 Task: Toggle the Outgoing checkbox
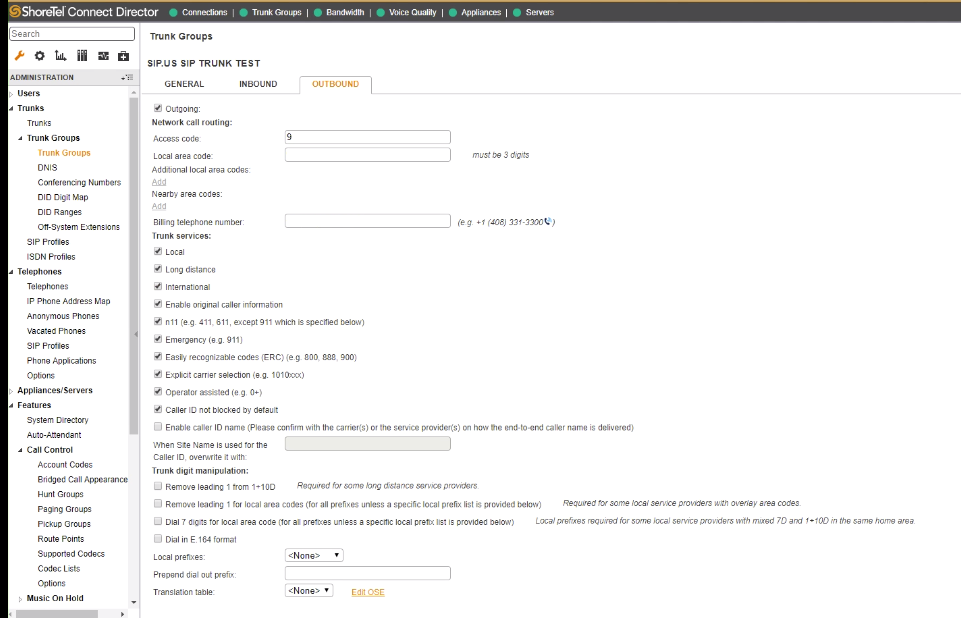158,108
